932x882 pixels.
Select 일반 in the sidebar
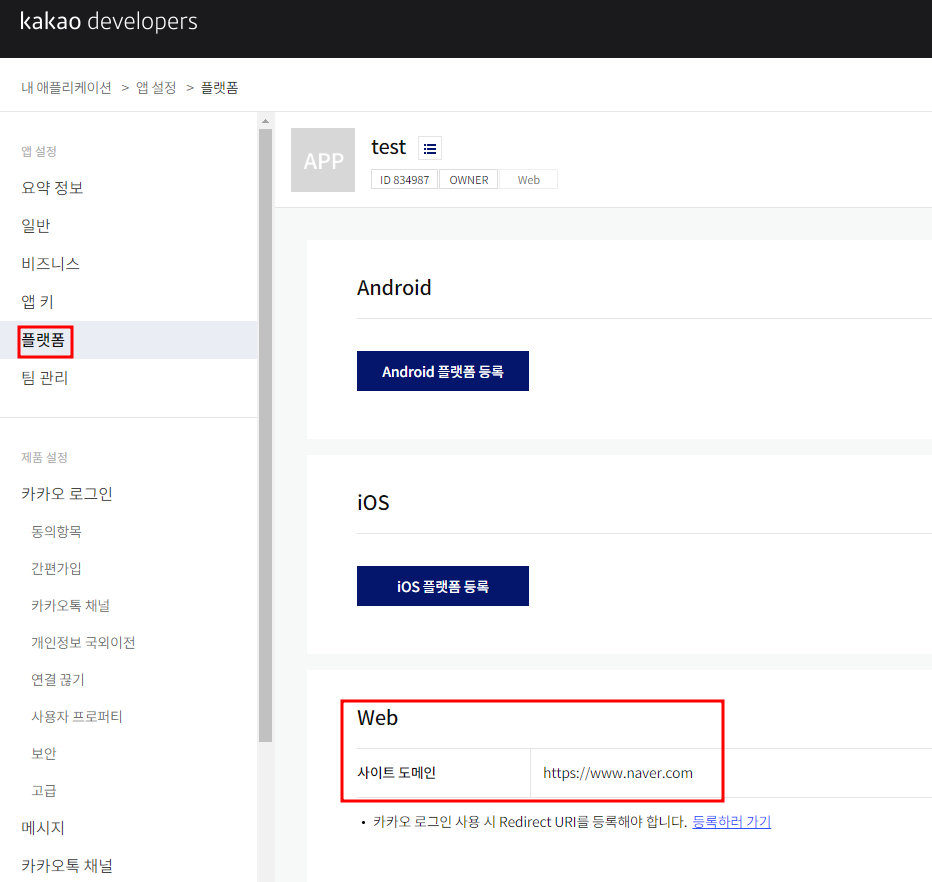tap(36, 226)
